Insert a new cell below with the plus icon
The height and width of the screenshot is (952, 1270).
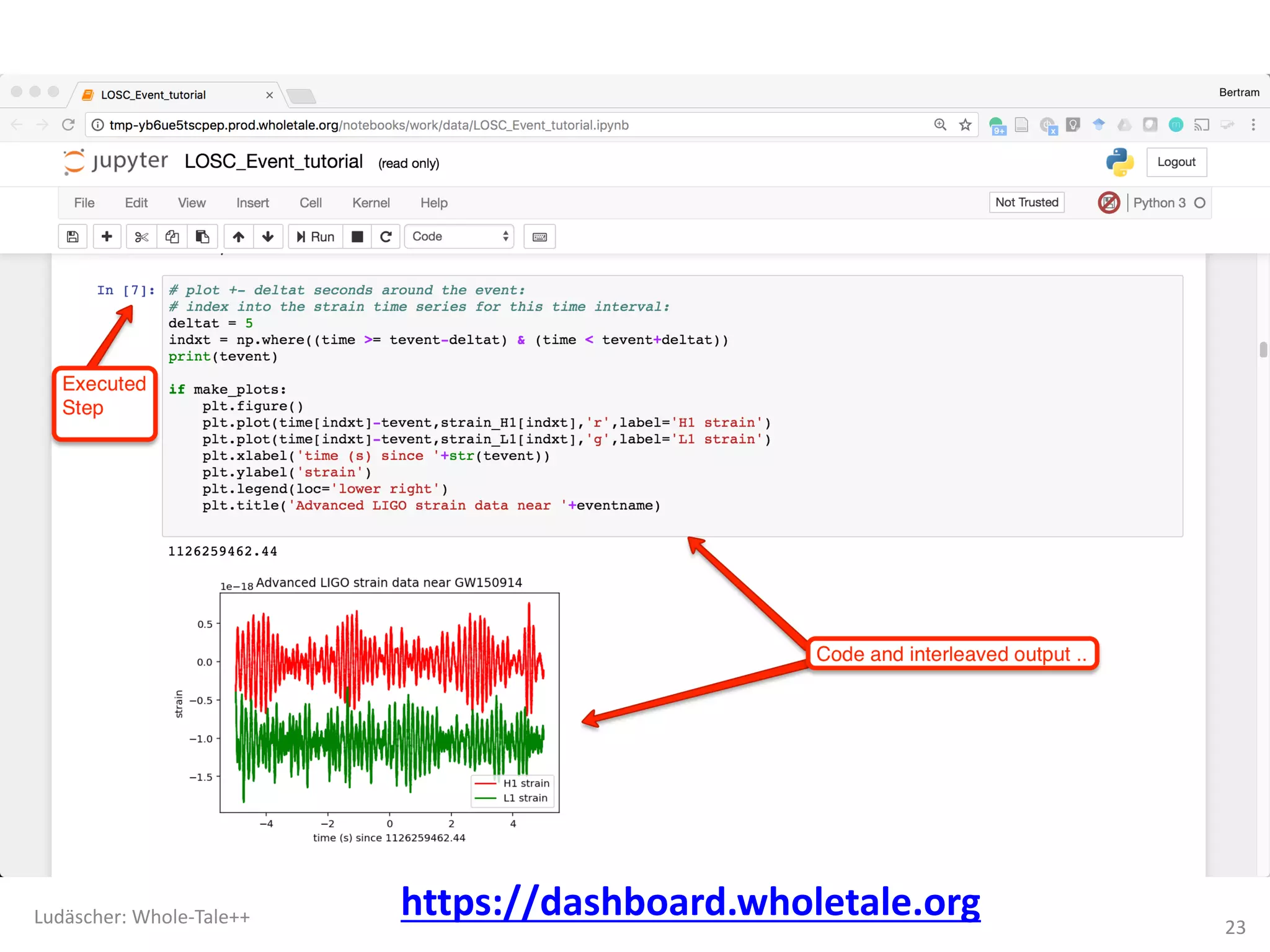pos(107,237)
